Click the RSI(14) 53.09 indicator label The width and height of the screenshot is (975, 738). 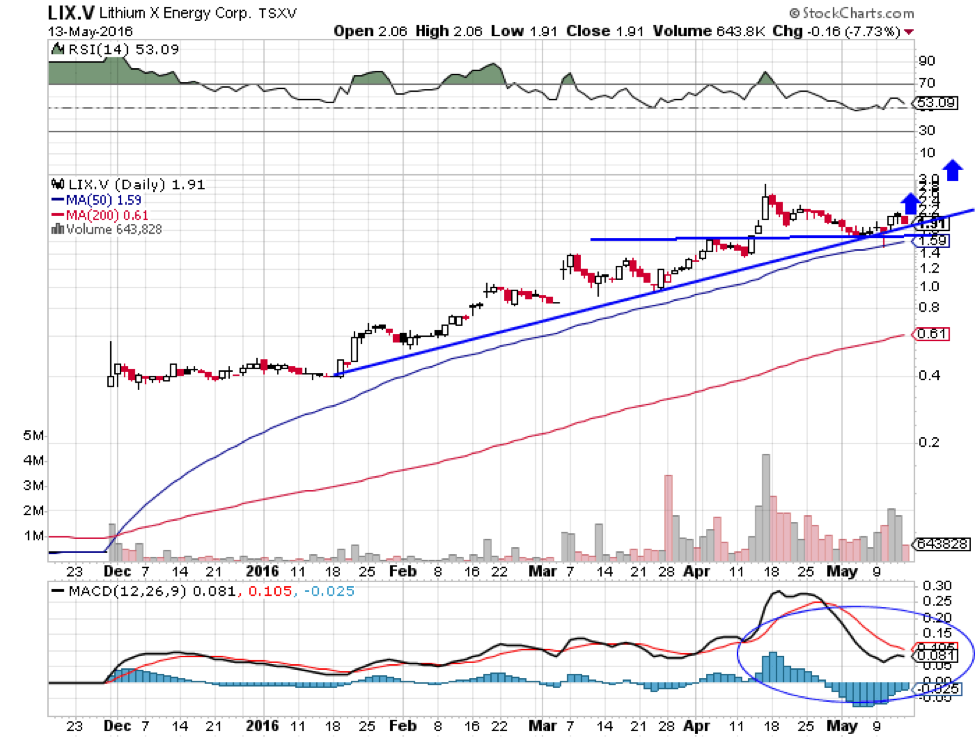(123, 49)
